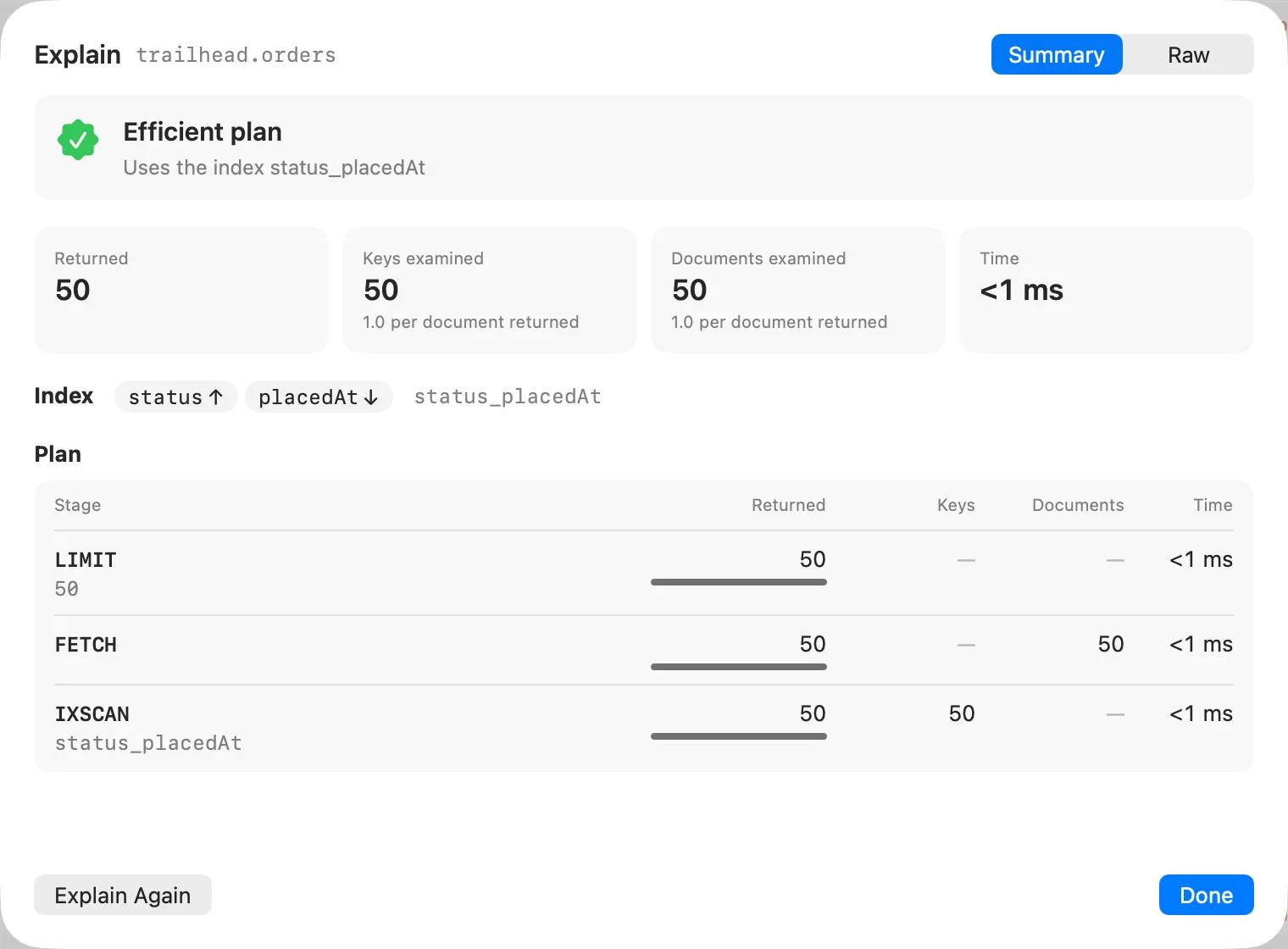Select the status ascending index key pill
This screenshot has height=949, width=1288.
pos(175,397)
